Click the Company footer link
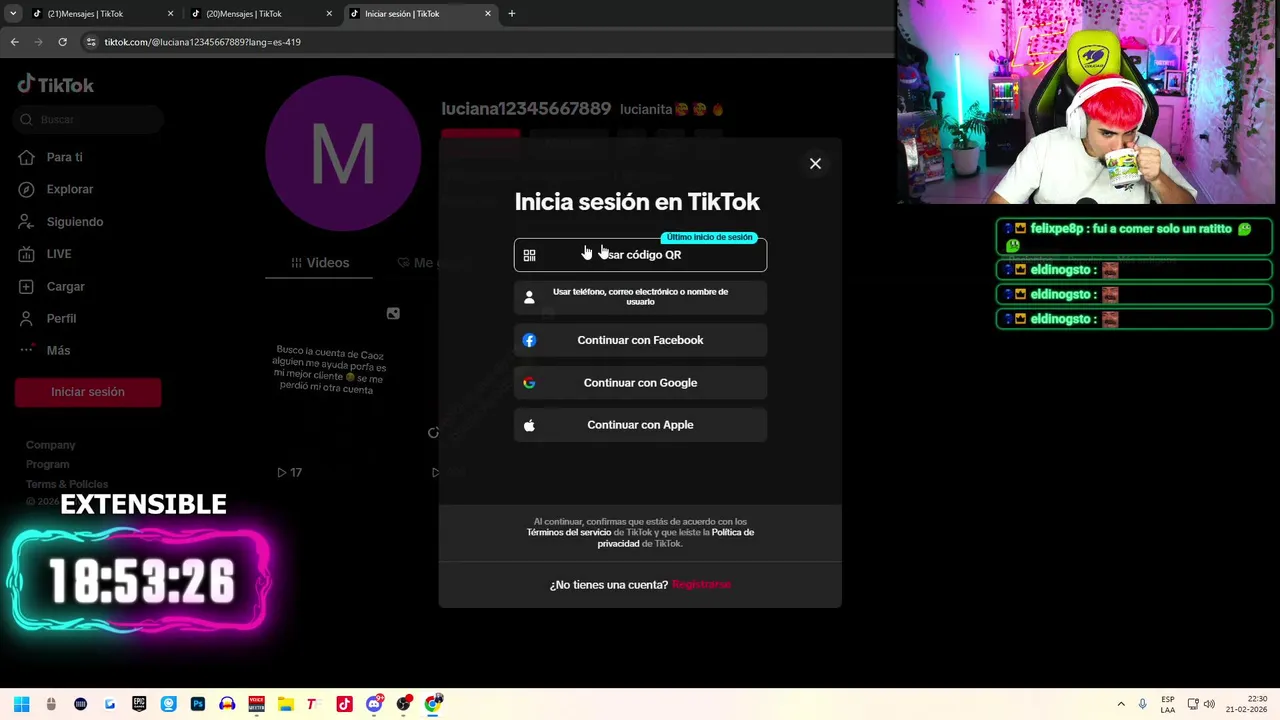Viewport: 1280px width, 720px height. (51, 445)
